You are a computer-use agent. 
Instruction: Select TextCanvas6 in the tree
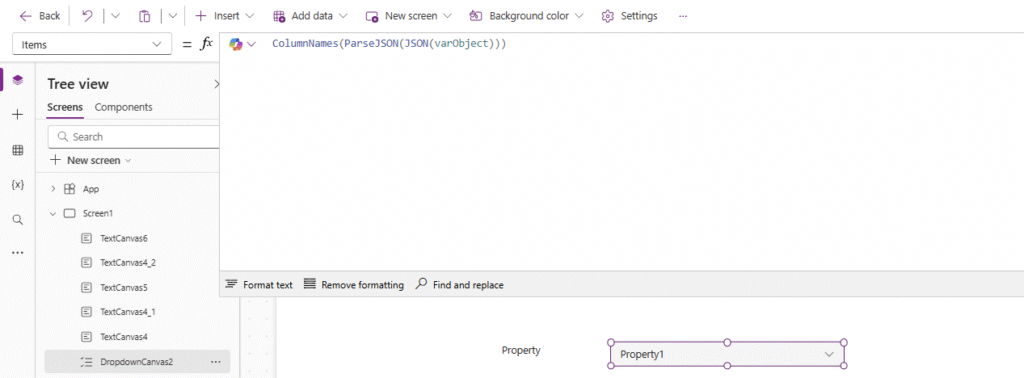124,238
